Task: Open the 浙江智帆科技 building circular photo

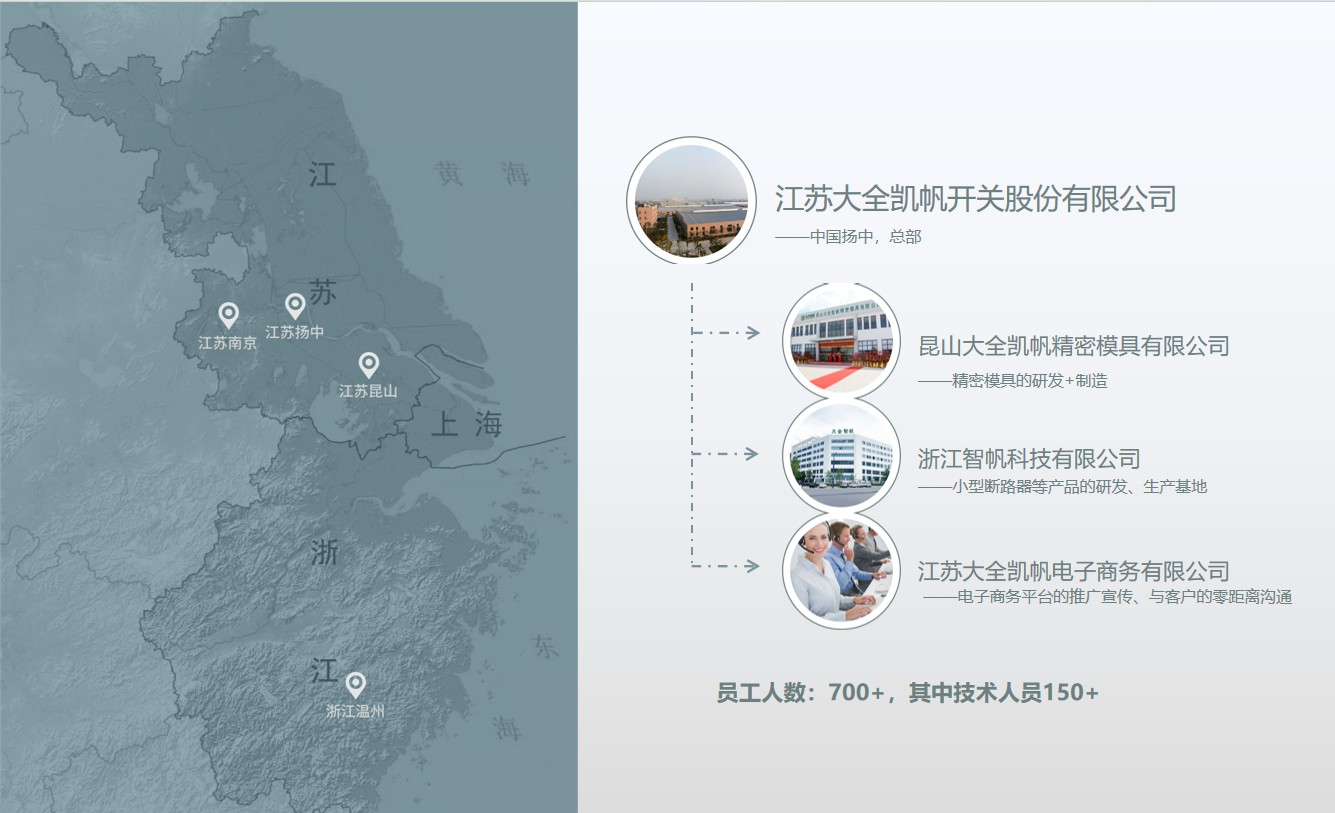Action: [x=842, y=456]
